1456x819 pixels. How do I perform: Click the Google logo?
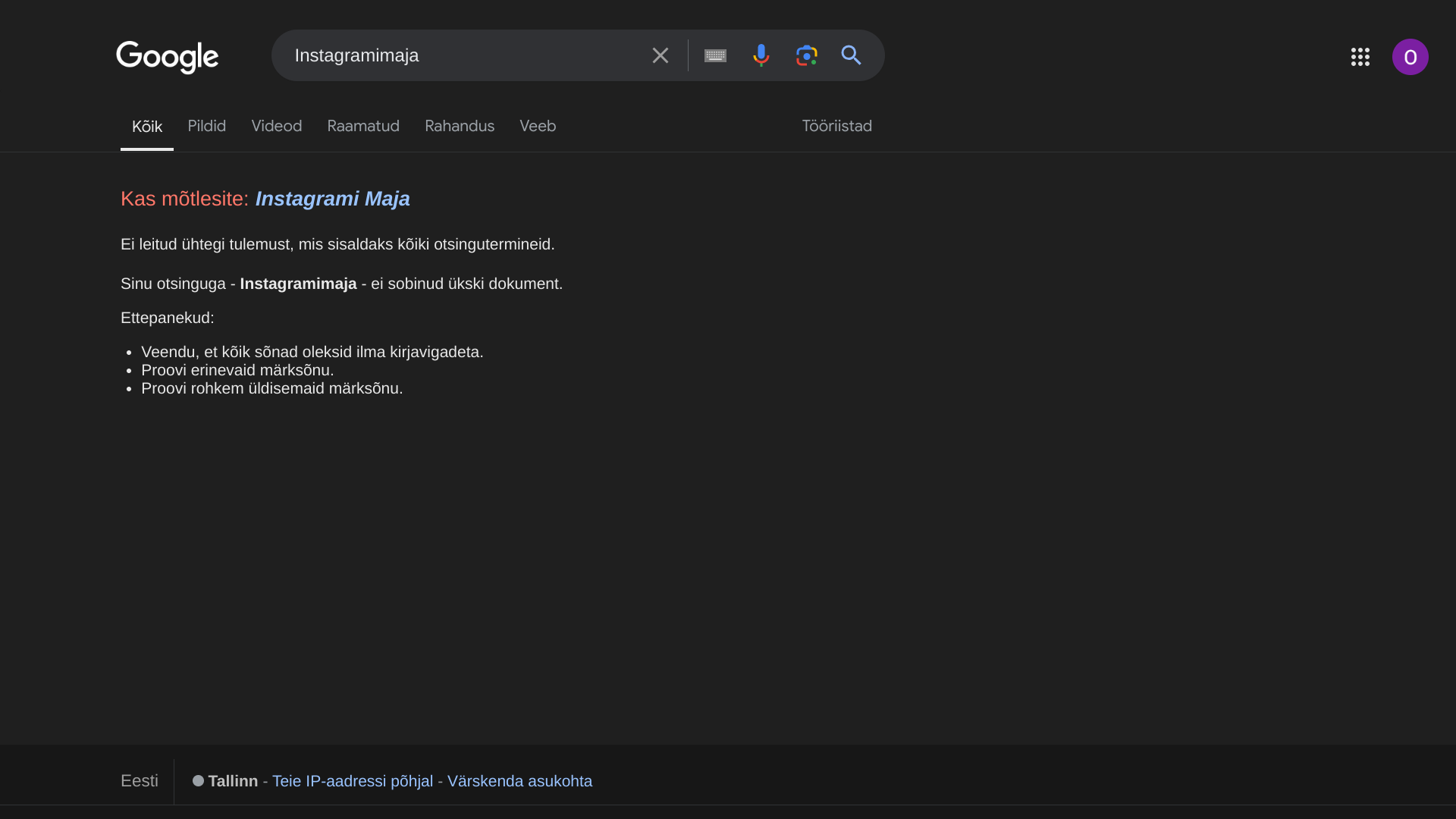coord(167,57)
